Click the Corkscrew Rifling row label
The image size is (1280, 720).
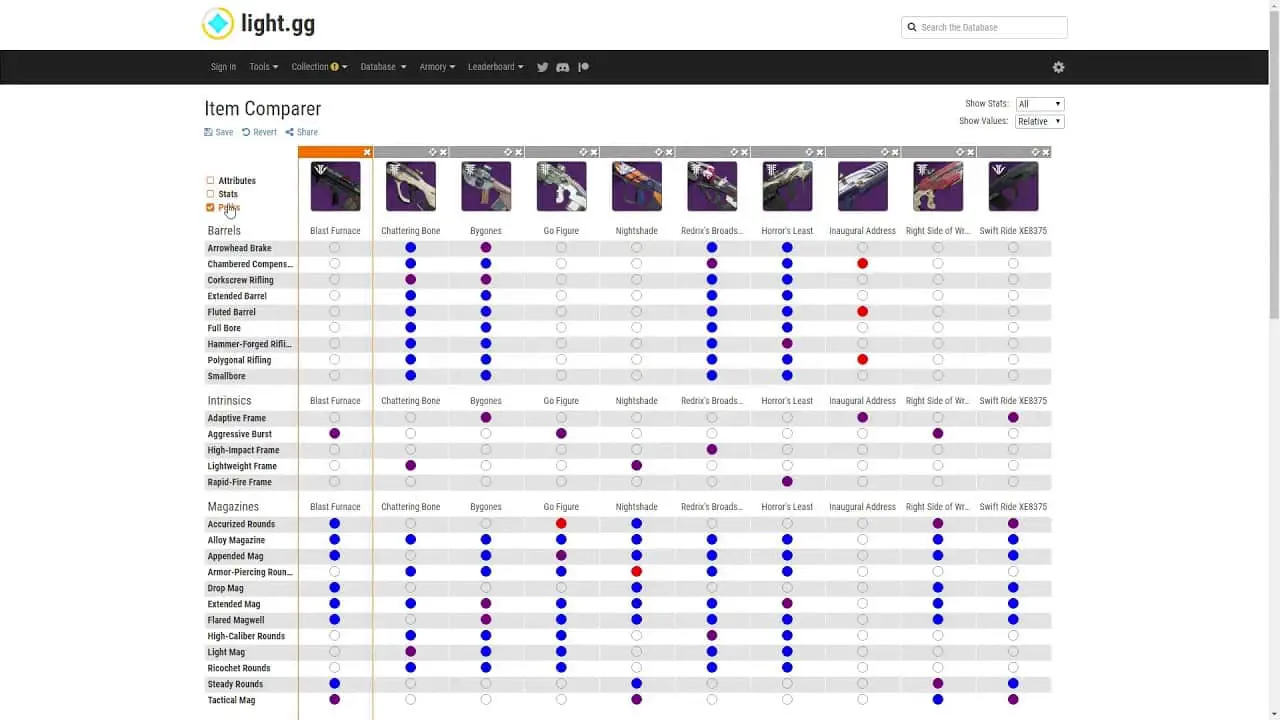(x=240, y=280)
